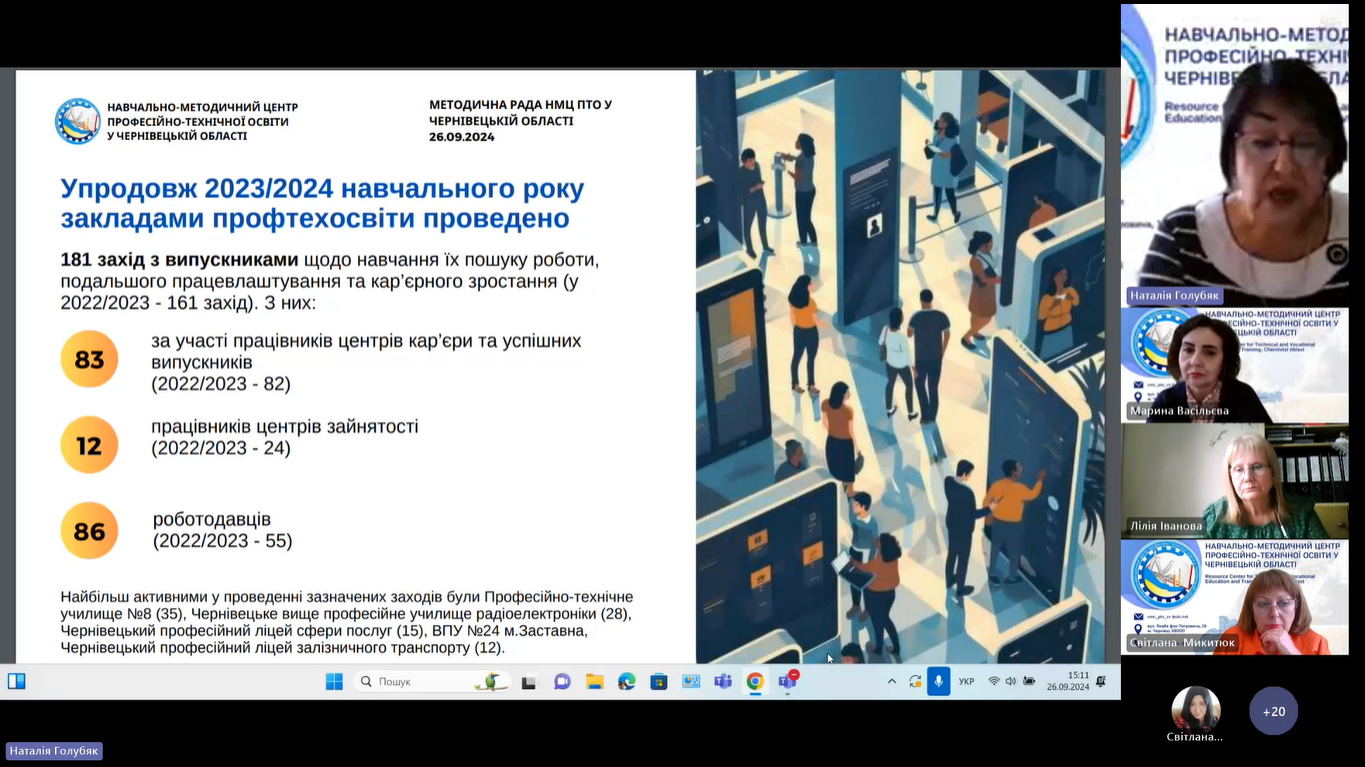
Task: Open Microsoft Teams with the notification badge
Action: point(787,682)
